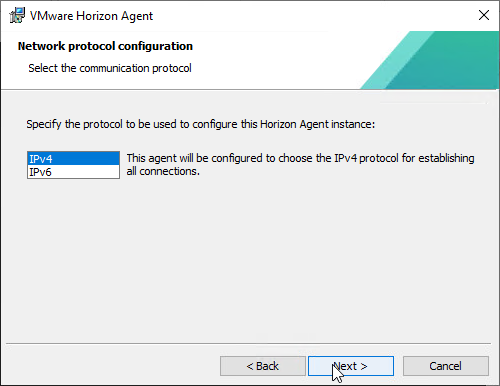
Task: Choose the IPv6 protocol option
Action: click(73, 172)
